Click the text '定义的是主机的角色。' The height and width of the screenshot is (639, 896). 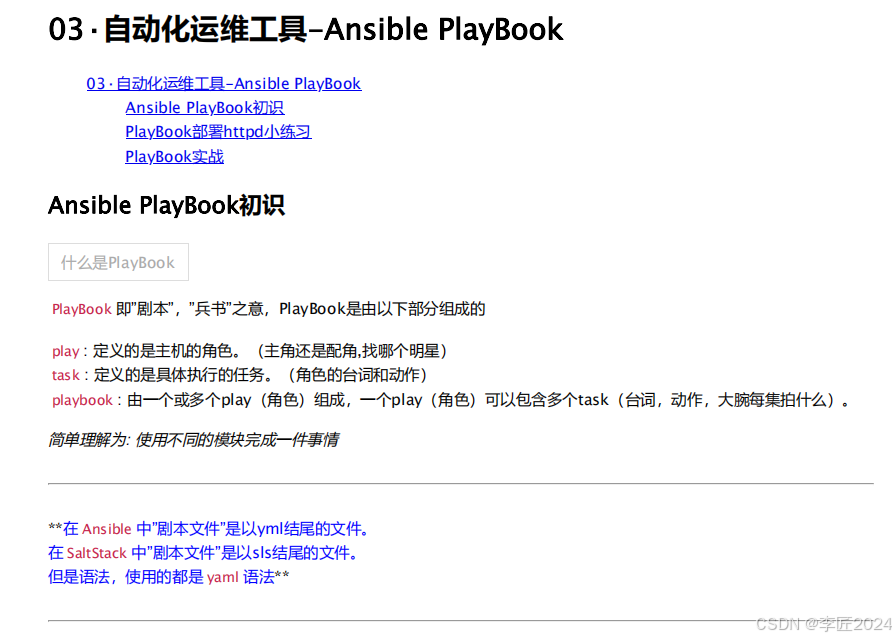pyautogui.click(x=167, y=351)
